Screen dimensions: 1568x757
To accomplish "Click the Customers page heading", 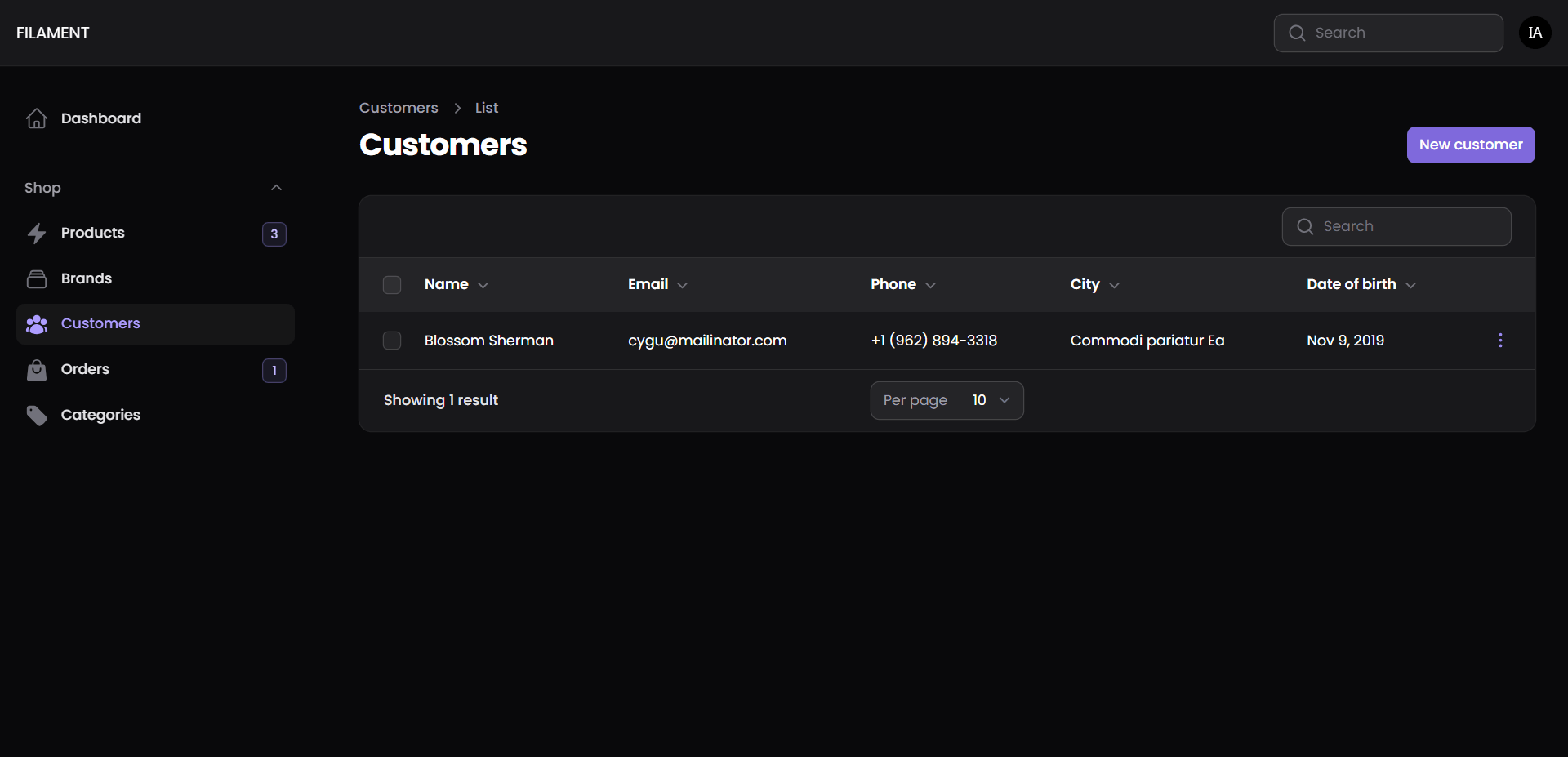I will pos(443,145).
